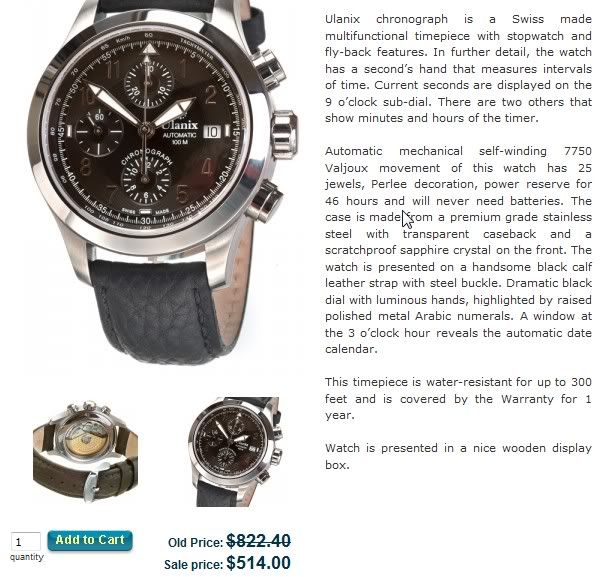The height and width of the screenshot is (577, 601).
Task: Click the 'Automatic mechanical self-winding 7750' paragraph
Action: (458, 250)
